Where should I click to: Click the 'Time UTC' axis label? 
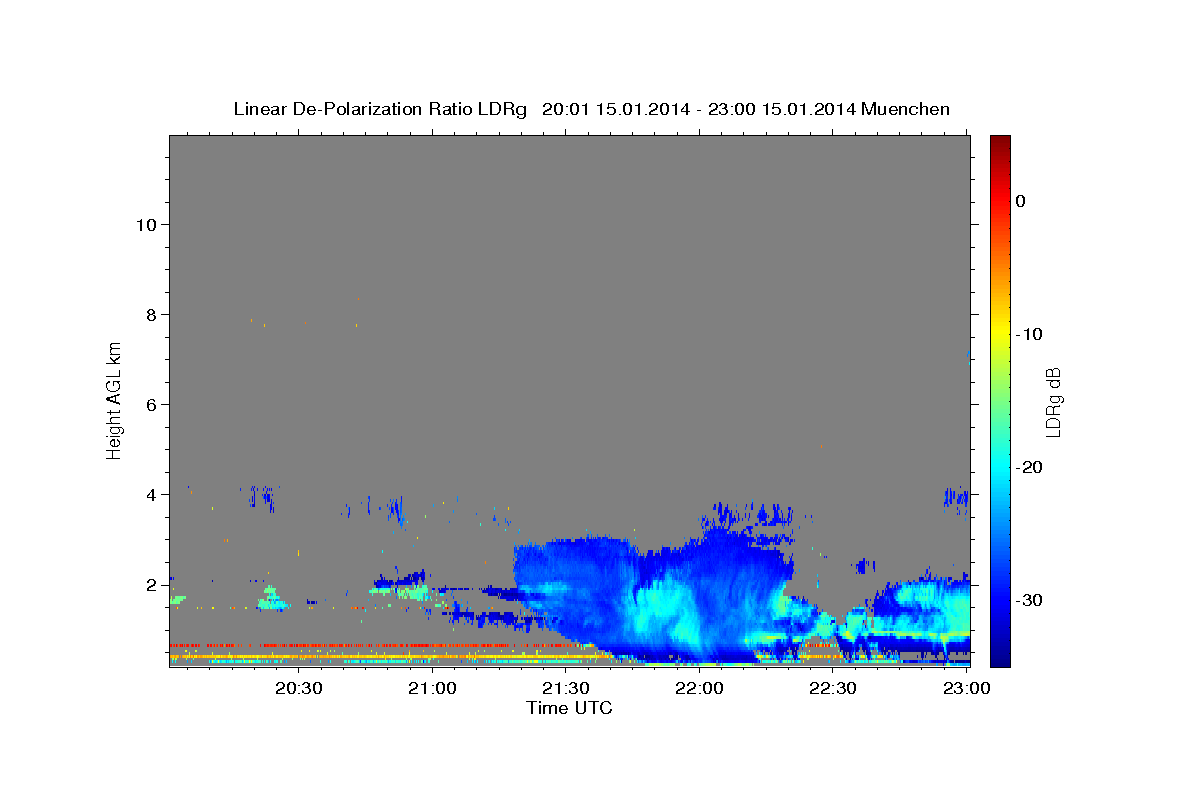(x=569, y=708)
